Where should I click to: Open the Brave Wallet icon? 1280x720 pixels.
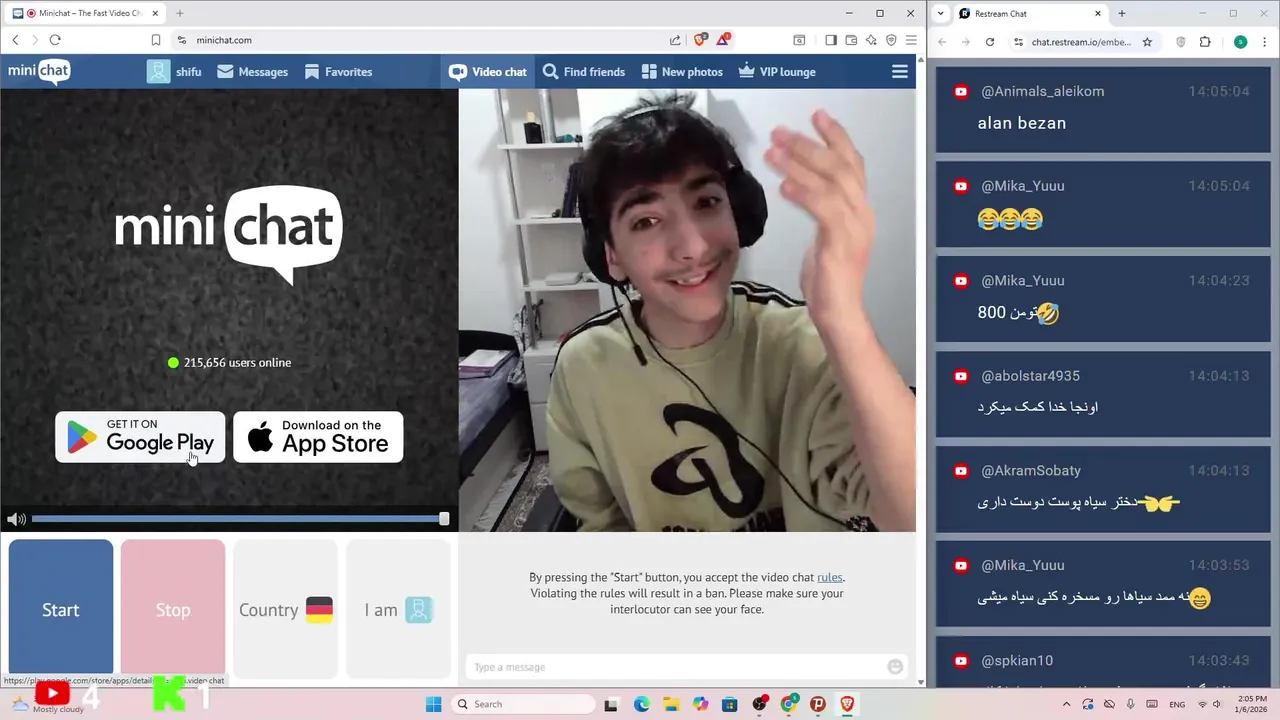851,40
